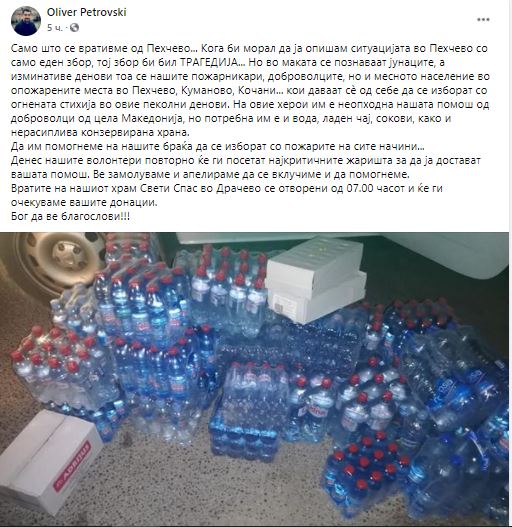512x527 pixels.
Task: Click the 'Бог да ве благослови!!!' line
Action: coord(70,216)
